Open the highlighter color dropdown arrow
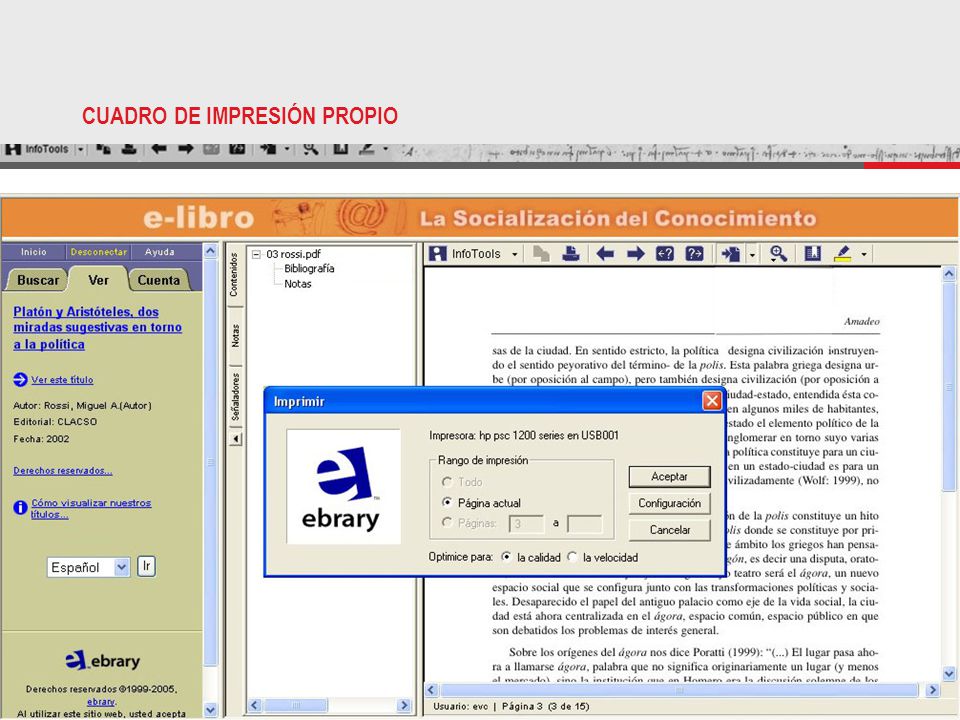Viewport: 960px width, 720px height. click(x=864, y=254)
